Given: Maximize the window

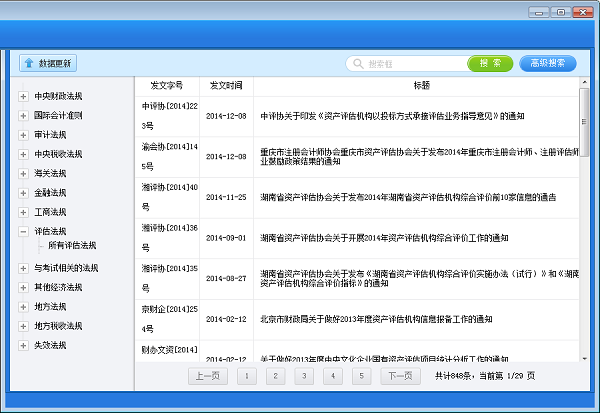Looking at the screenshot, I should click(561, 13).
